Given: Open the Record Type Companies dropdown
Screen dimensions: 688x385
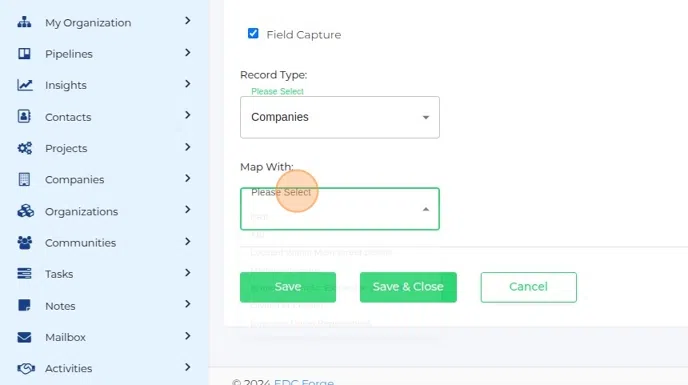Looking at the screenshot, I should (340, 117).
